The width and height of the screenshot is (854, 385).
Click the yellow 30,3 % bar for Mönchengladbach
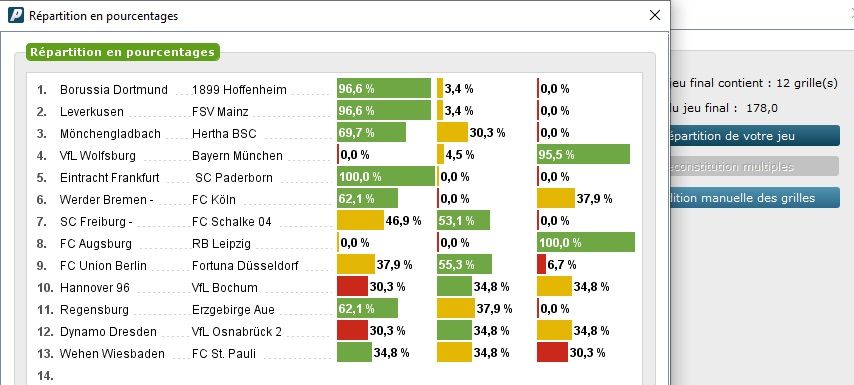(x=452, y=132)
